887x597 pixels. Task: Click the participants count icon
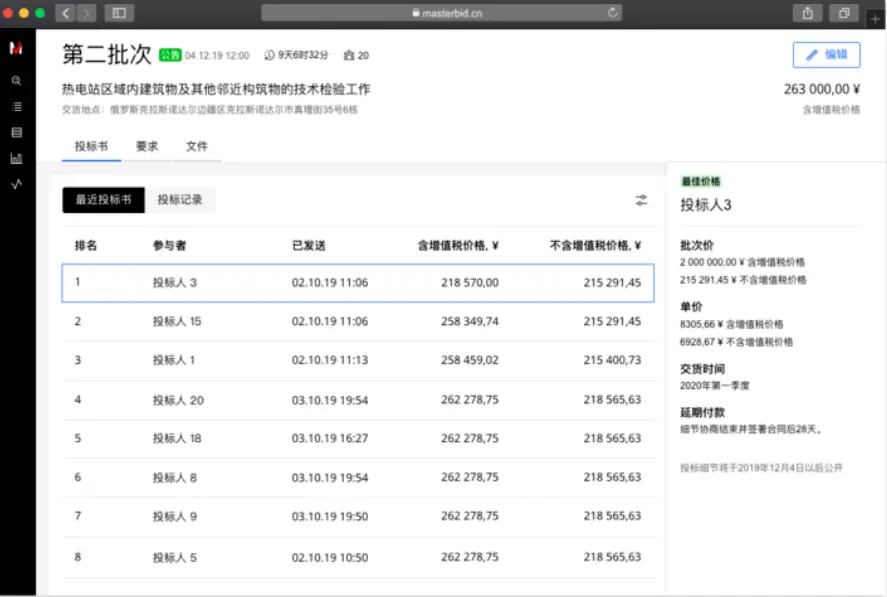348,55
